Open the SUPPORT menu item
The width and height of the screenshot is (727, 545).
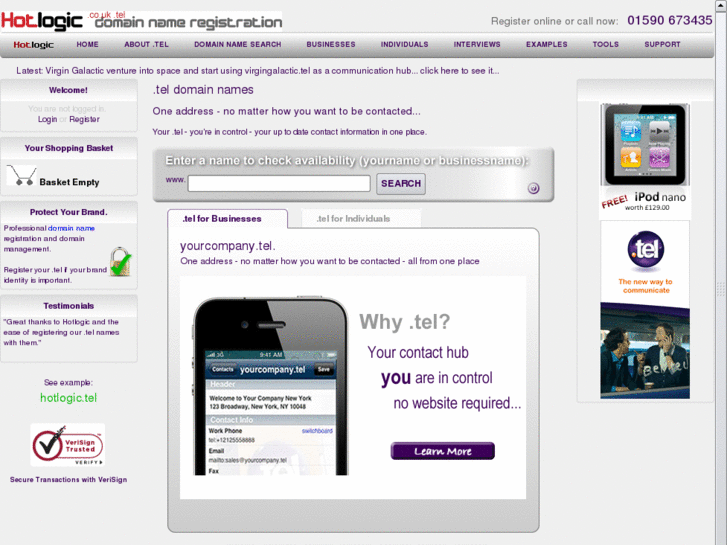coord(663,45)
